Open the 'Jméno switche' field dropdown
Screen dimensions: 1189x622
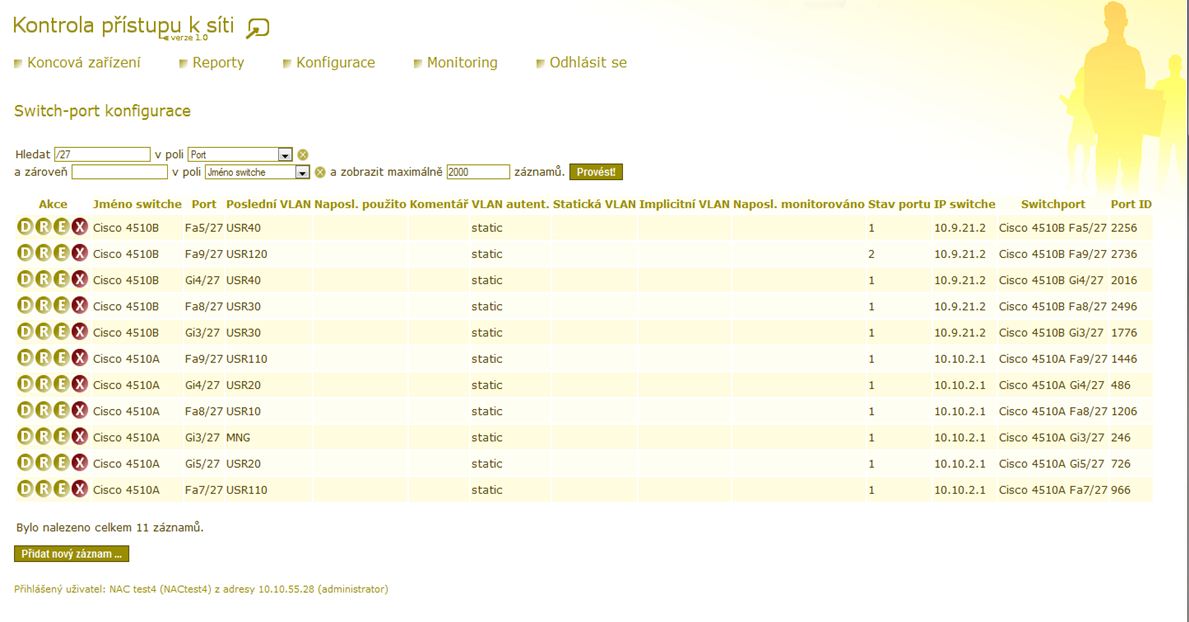tap(302, 172)
